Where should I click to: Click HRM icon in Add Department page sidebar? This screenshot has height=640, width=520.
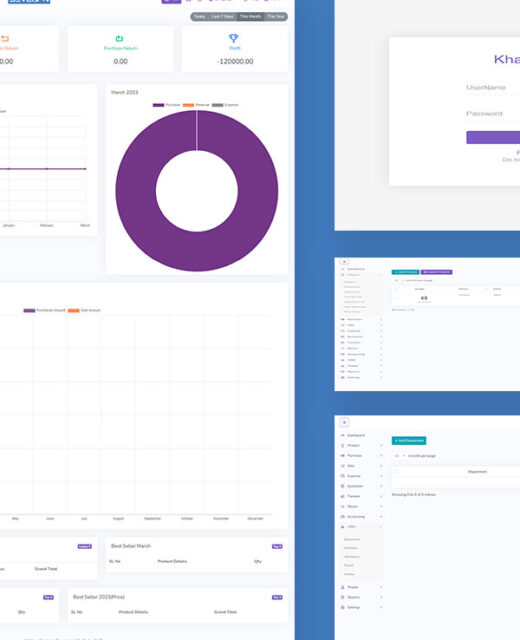point(343,527)
